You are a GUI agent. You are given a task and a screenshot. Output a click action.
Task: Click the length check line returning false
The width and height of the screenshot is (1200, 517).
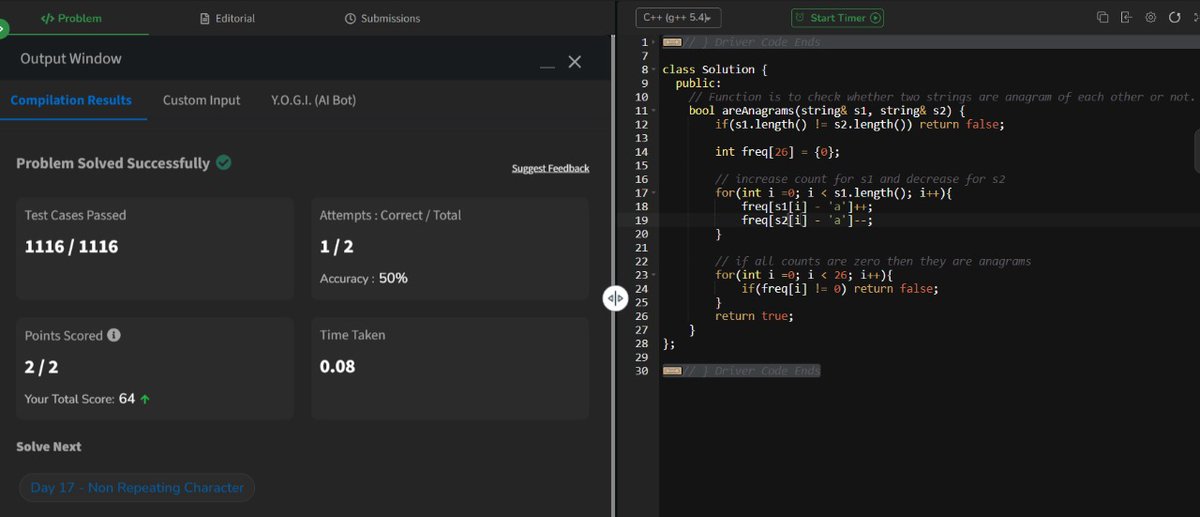pos(859,125)
